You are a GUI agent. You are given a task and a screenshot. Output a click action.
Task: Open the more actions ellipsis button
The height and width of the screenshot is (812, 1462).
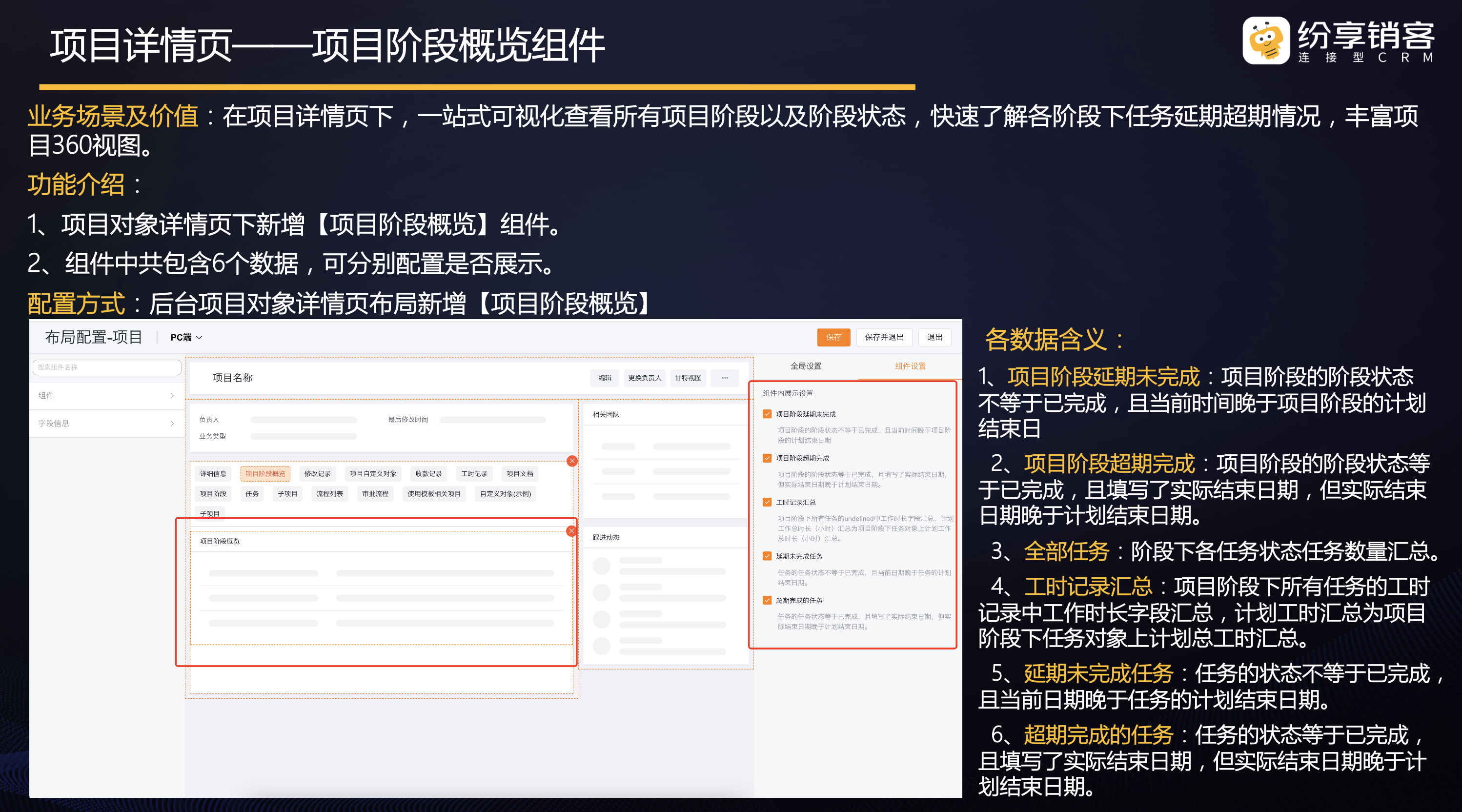725,378
